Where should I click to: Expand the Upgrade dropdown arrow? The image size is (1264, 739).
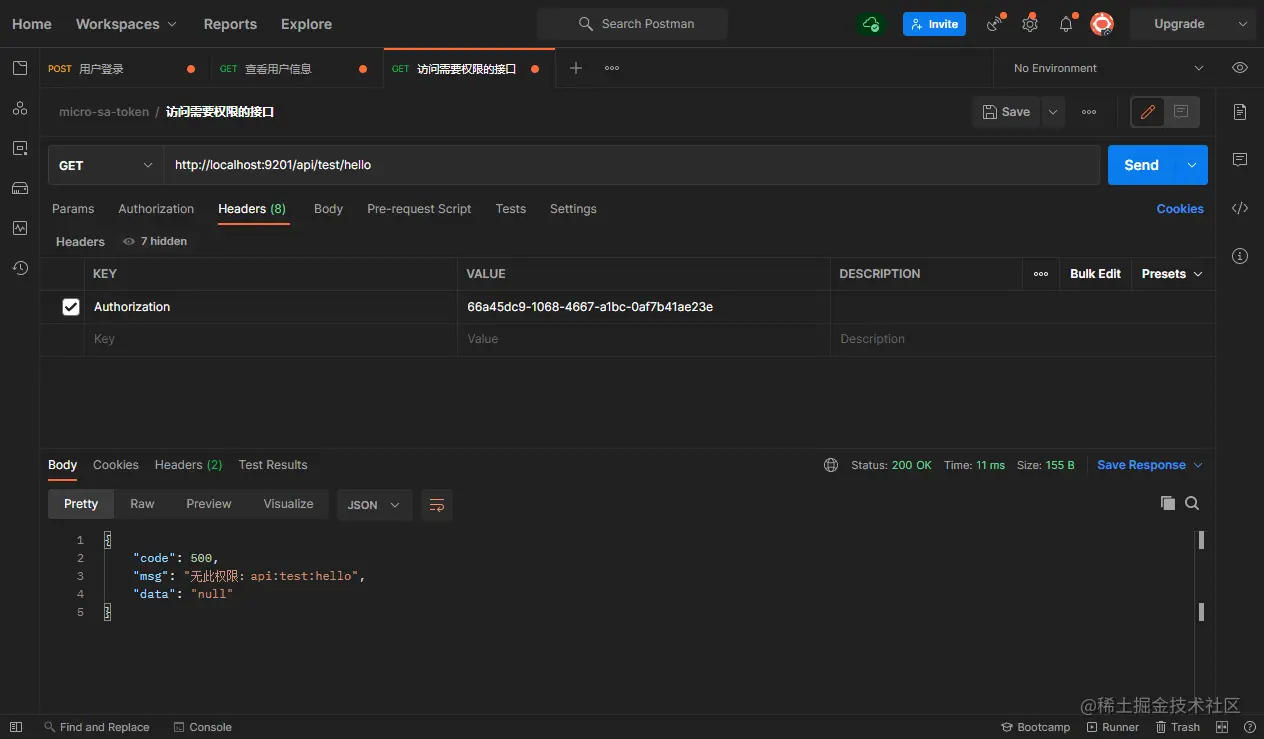point(1243,24)
